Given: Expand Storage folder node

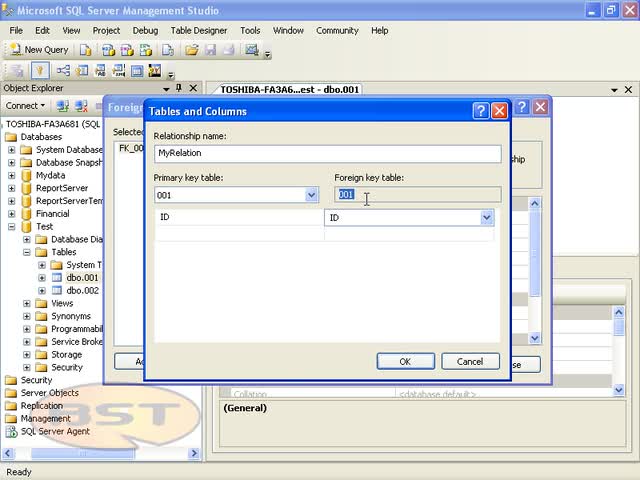Looking at the screenshot, I should (27, 355).
